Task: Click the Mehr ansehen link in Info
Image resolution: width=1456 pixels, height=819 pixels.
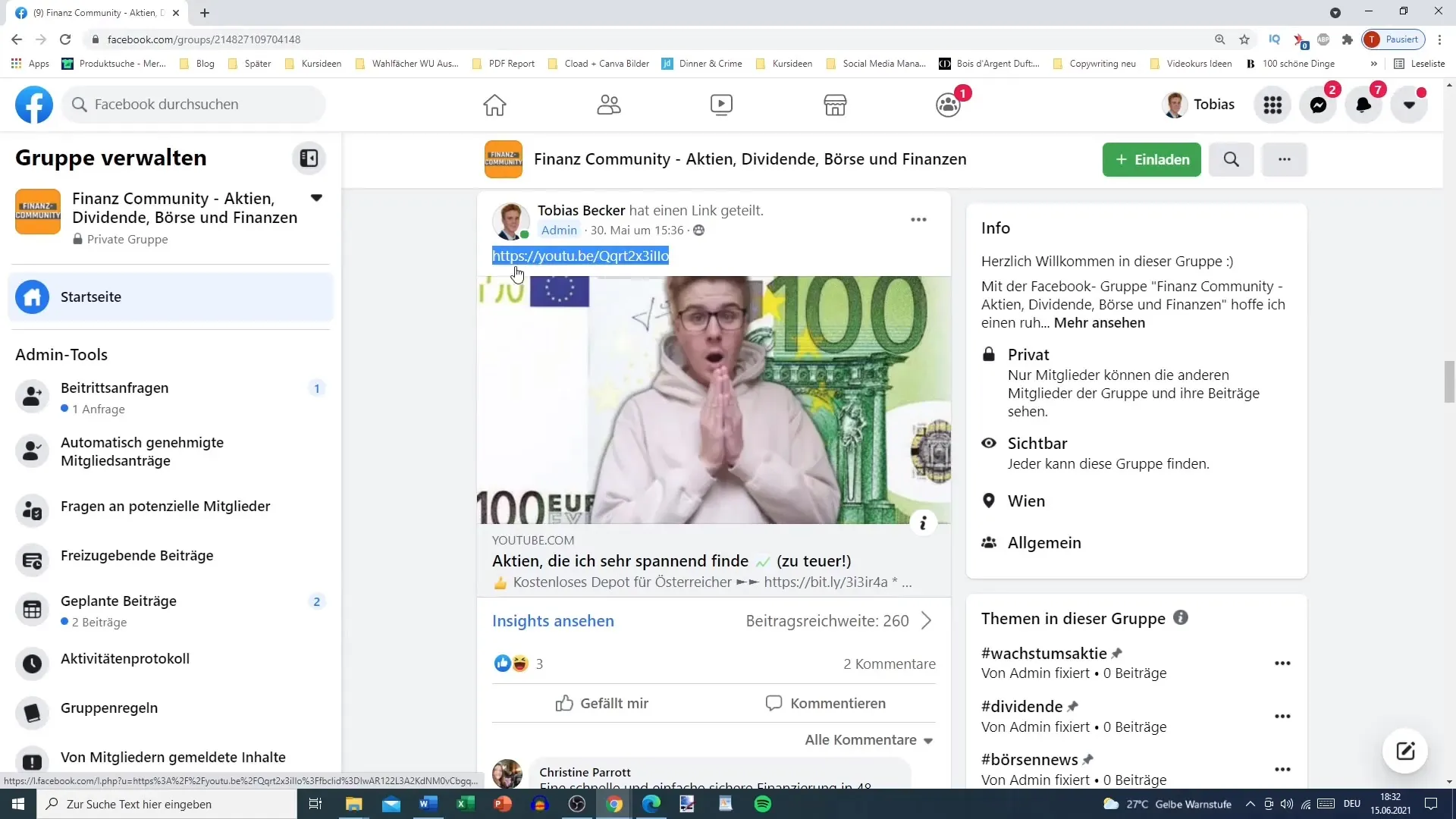Action: click(x=1099, y=323)
